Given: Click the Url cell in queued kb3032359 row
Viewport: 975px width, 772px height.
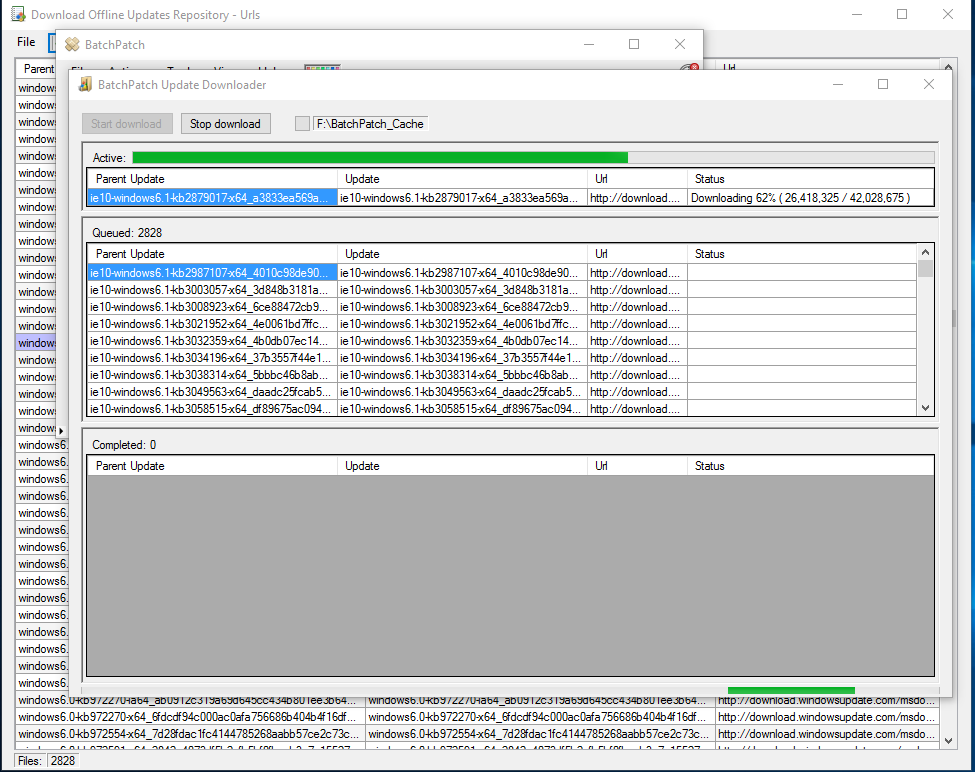Looking at the screenshot, I should point(637,341).
